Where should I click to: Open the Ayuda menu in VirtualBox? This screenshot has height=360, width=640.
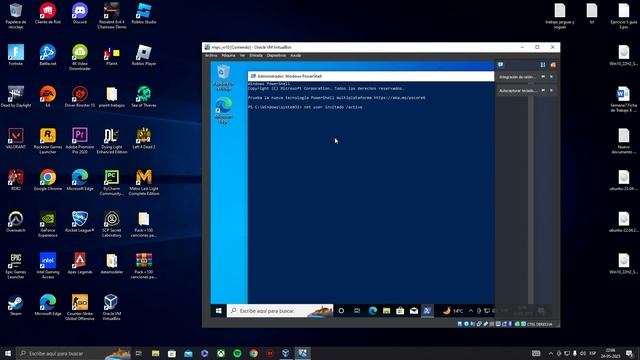(x=296, y=56)
